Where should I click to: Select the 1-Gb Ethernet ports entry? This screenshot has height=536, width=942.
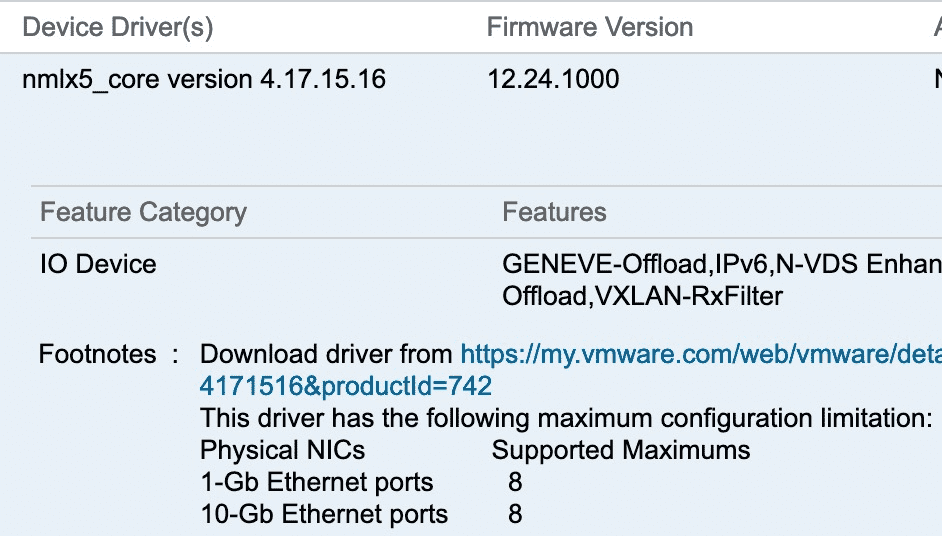point(317,482)
